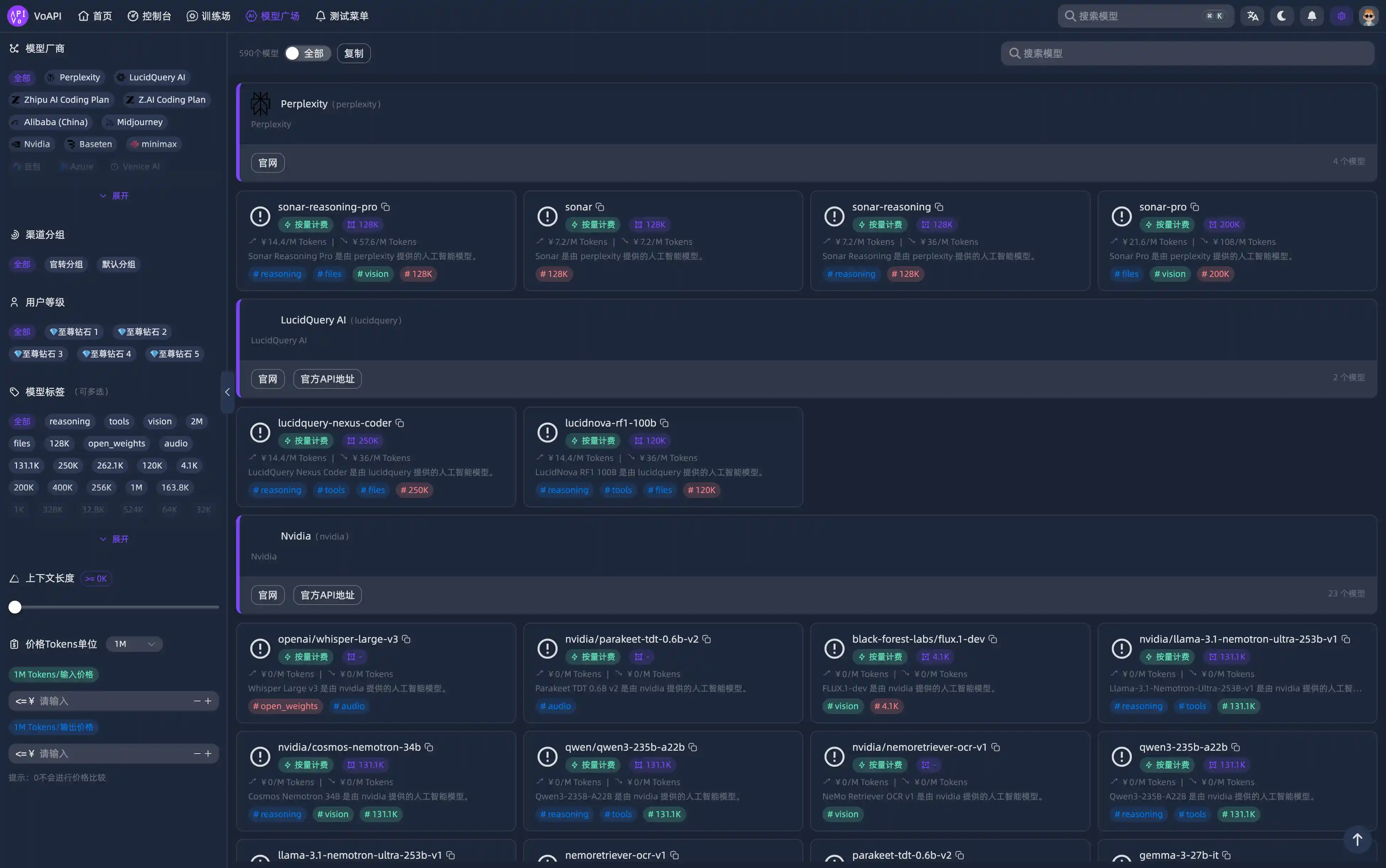Open the price Tokens unit 1M dropdown
This screenshot has height=868, width=1386.
click(134, 644)
